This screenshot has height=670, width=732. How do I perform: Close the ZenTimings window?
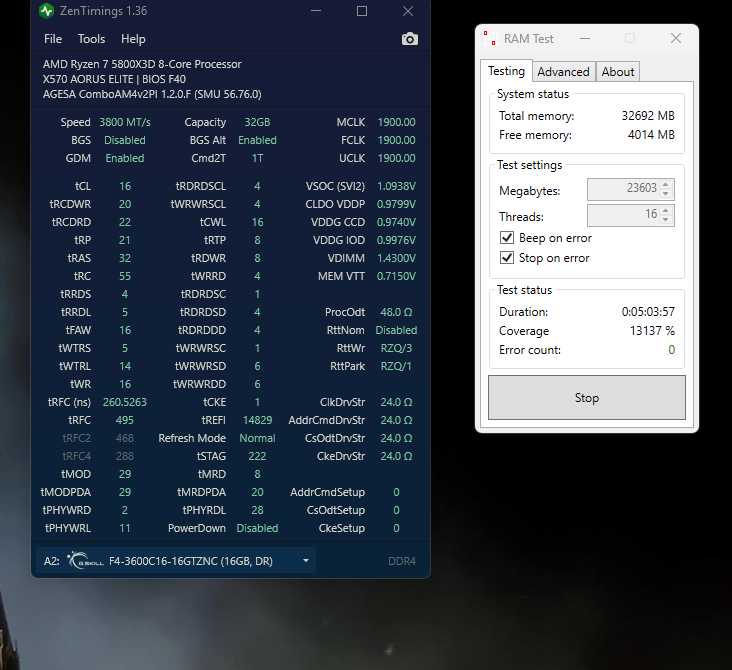tap(408, 11)
